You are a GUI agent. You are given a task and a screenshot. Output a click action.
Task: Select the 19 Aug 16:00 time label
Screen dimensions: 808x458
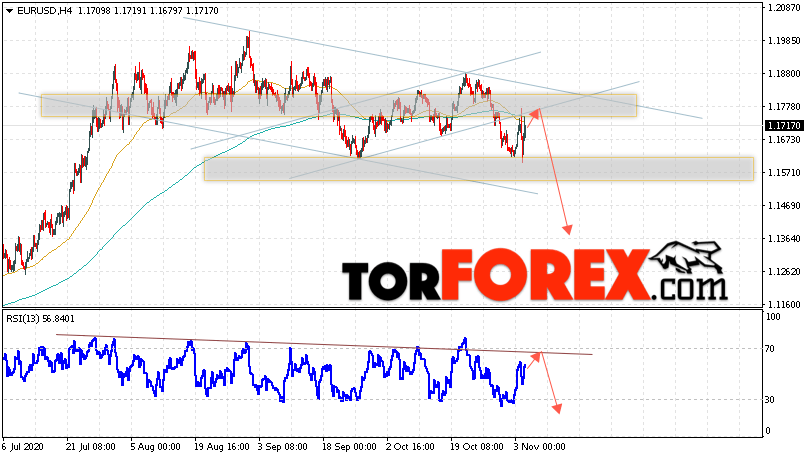(222, 447)
